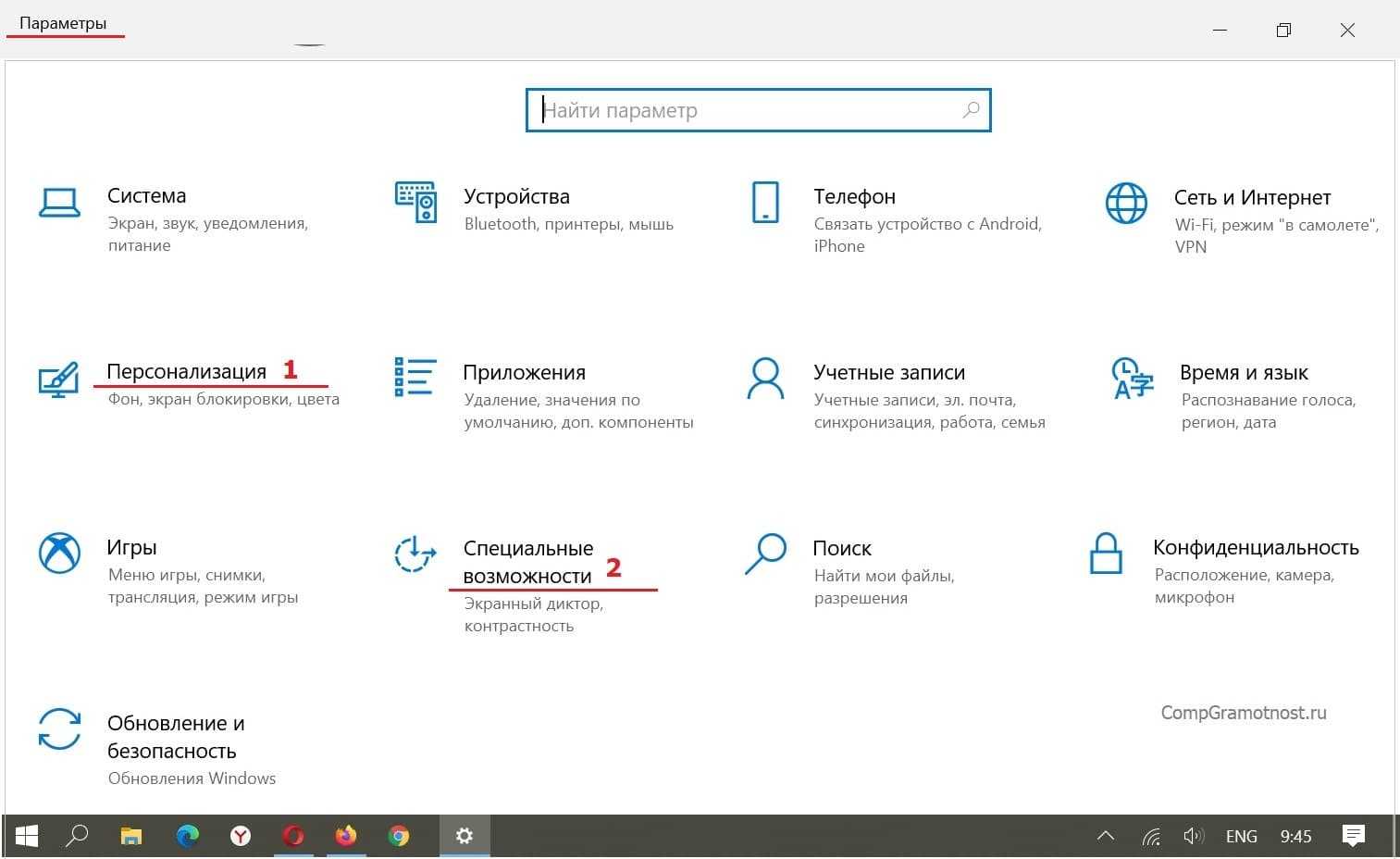1400x859 pixels.
Task: Click the Устройства devices icon
Action: [415, 202]
